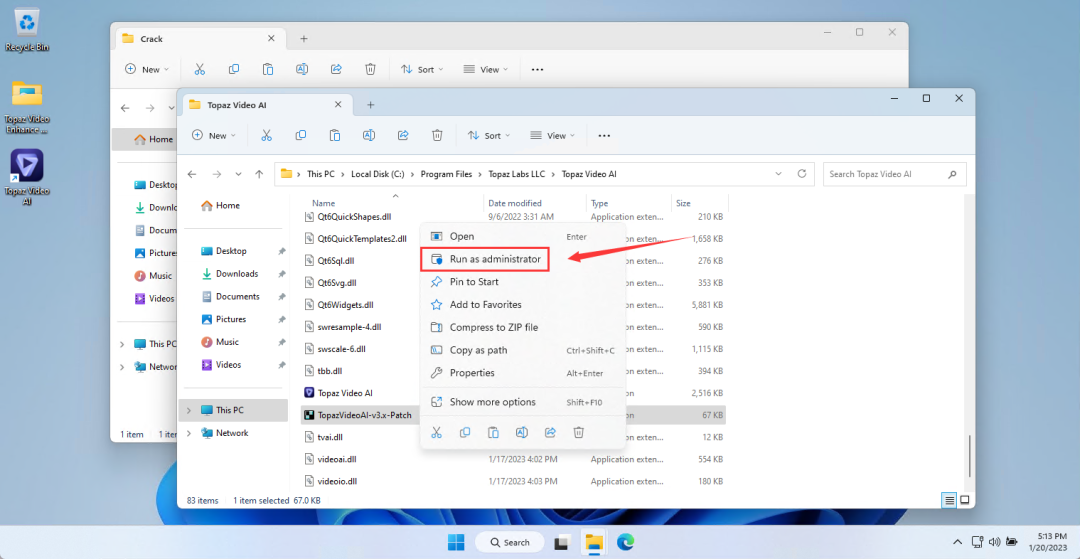
Task: Click the share icon at context menu bottom
Action: pos(550,432)
